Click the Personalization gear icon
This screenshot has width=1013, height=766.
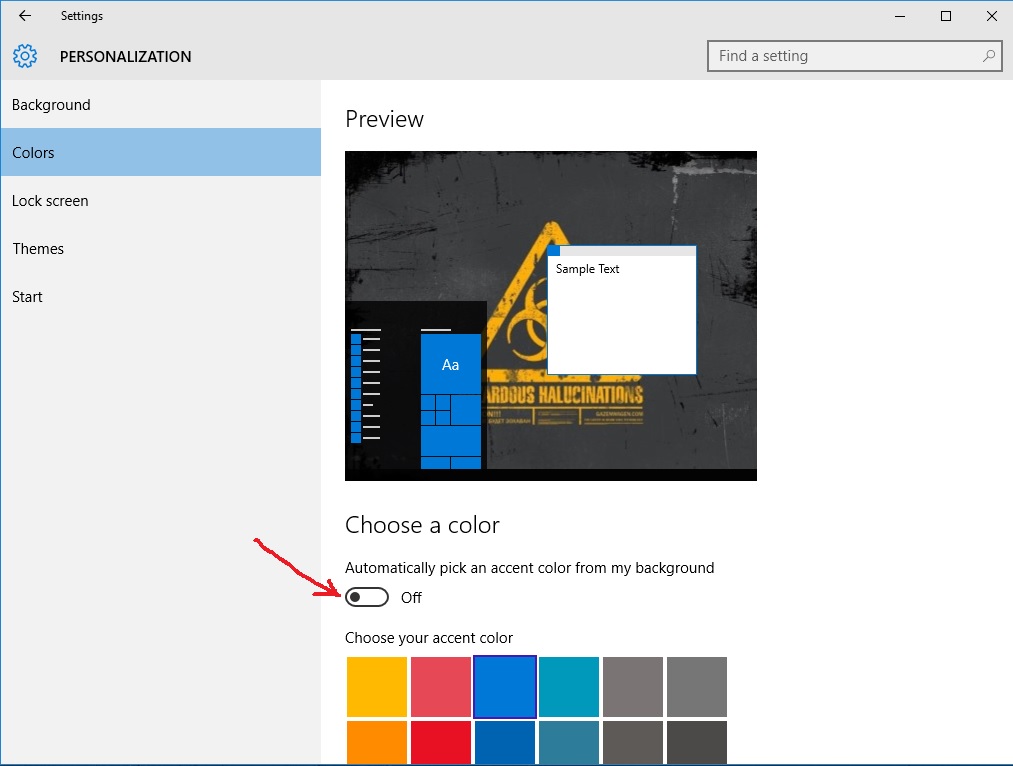pyautogui.click(x=25, y=57)
